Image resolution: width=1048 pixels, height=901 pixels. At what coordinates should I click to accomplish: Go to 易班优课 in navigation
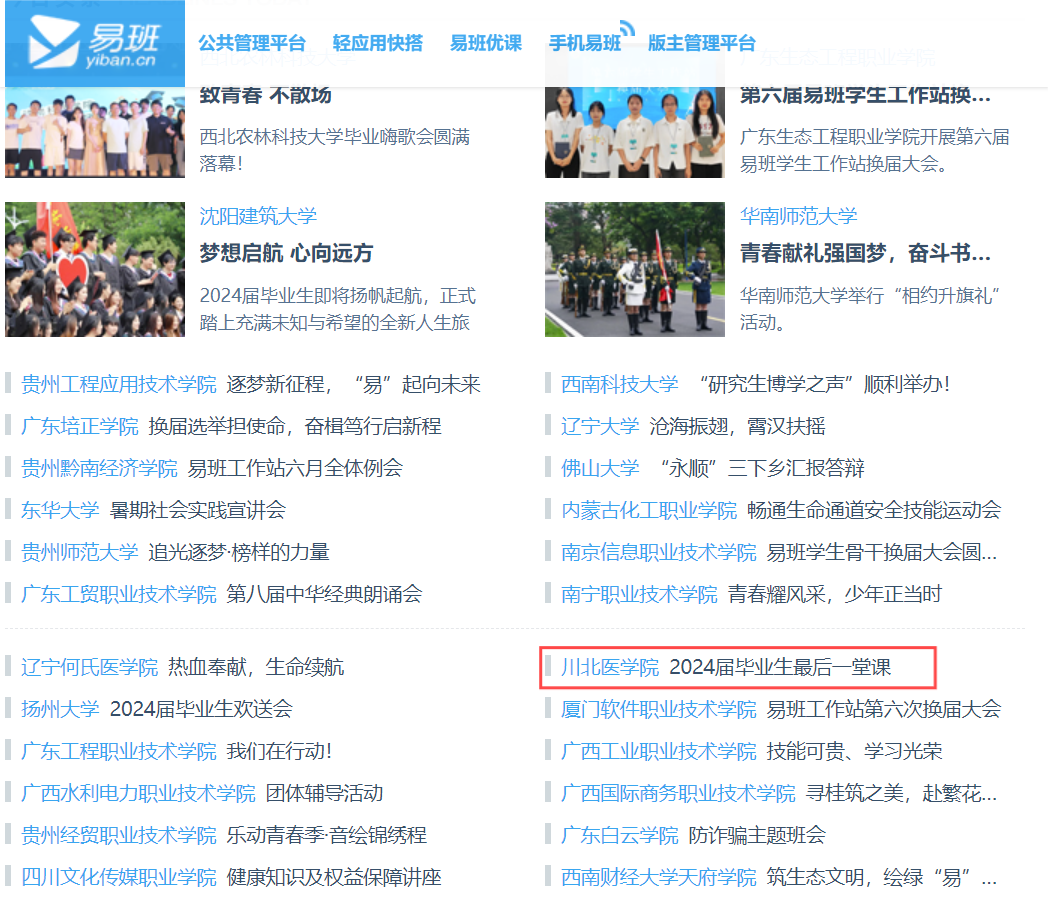[x=485, y=43]
